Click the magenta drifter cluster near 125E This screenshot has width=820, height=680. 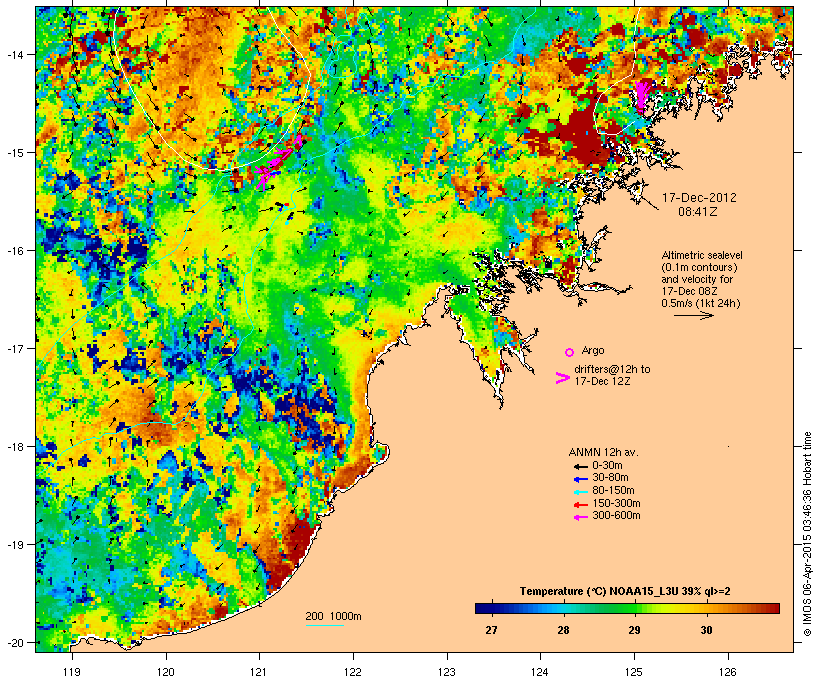pos(642,96)
